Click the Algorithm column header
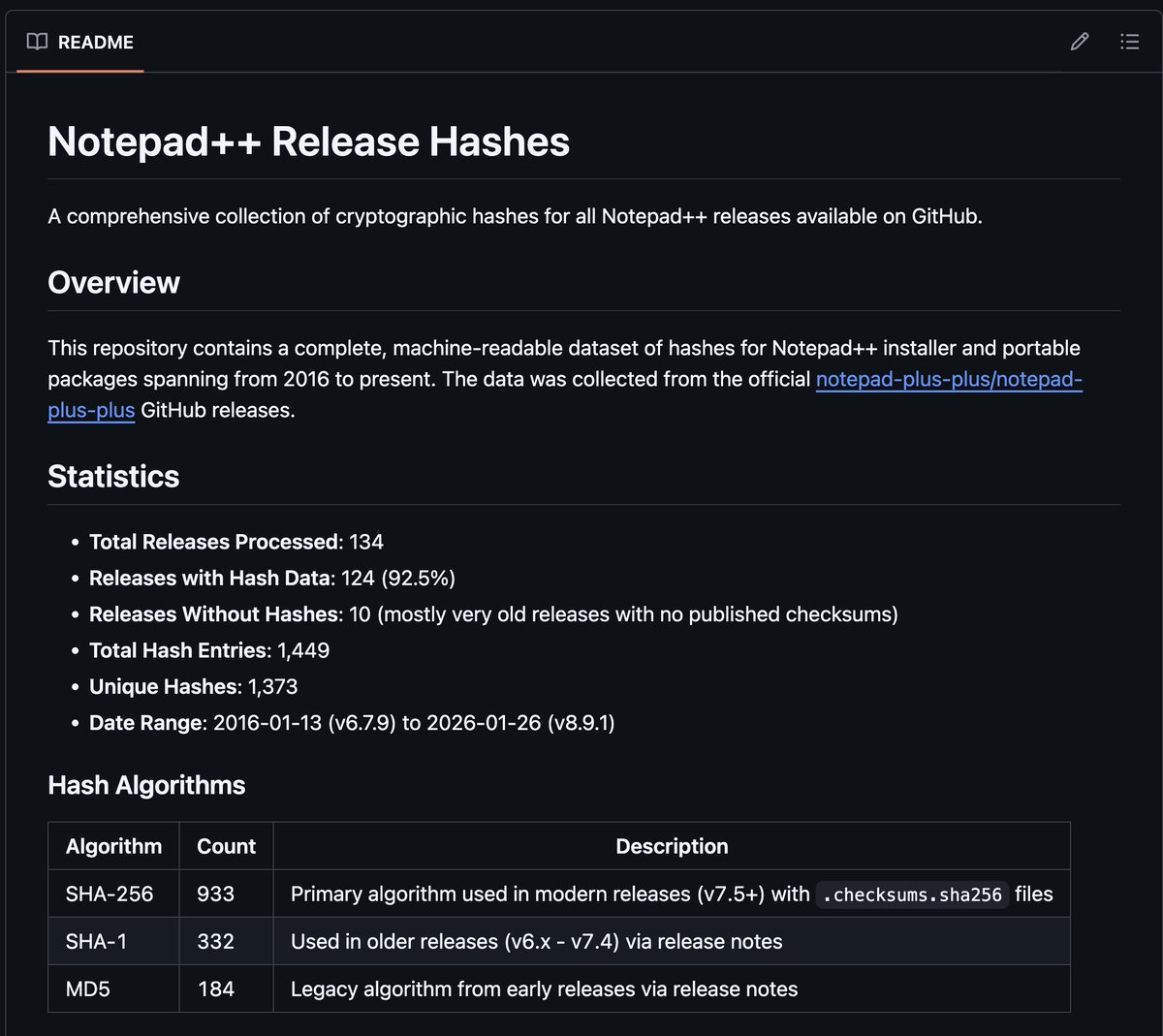This screenshot has height=1036, width=1163. coord(113,846)
